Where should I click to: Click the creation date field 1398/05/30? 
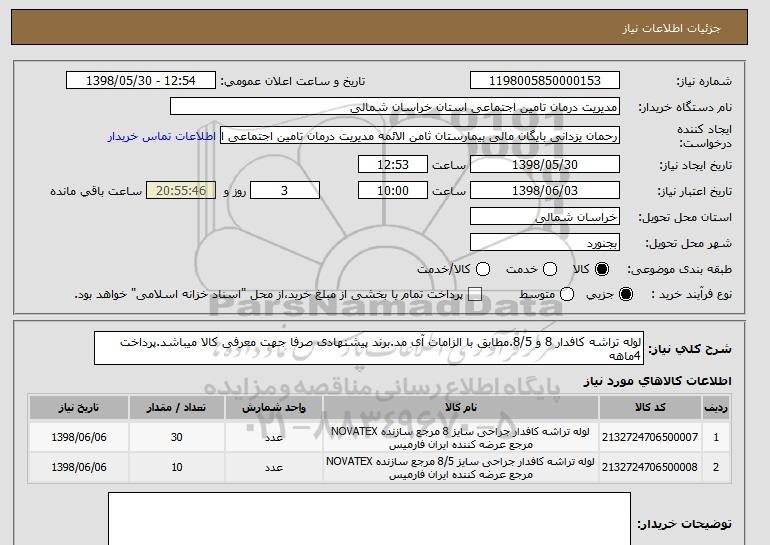click(545, 164)
